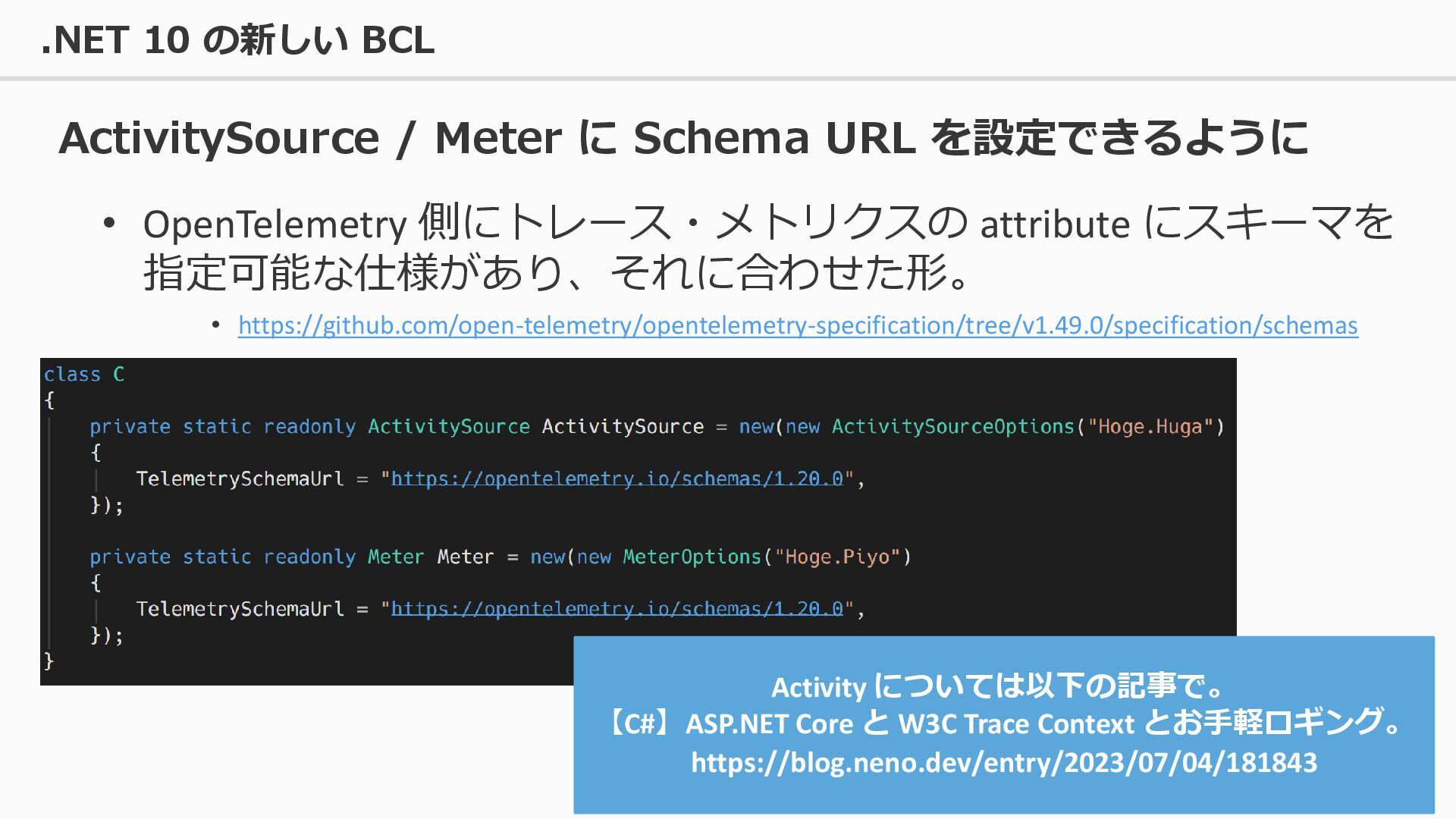Click the second TelemetrySchemaUrl property
This screenshot has width=1456, height=819.
tap(240, 609)
